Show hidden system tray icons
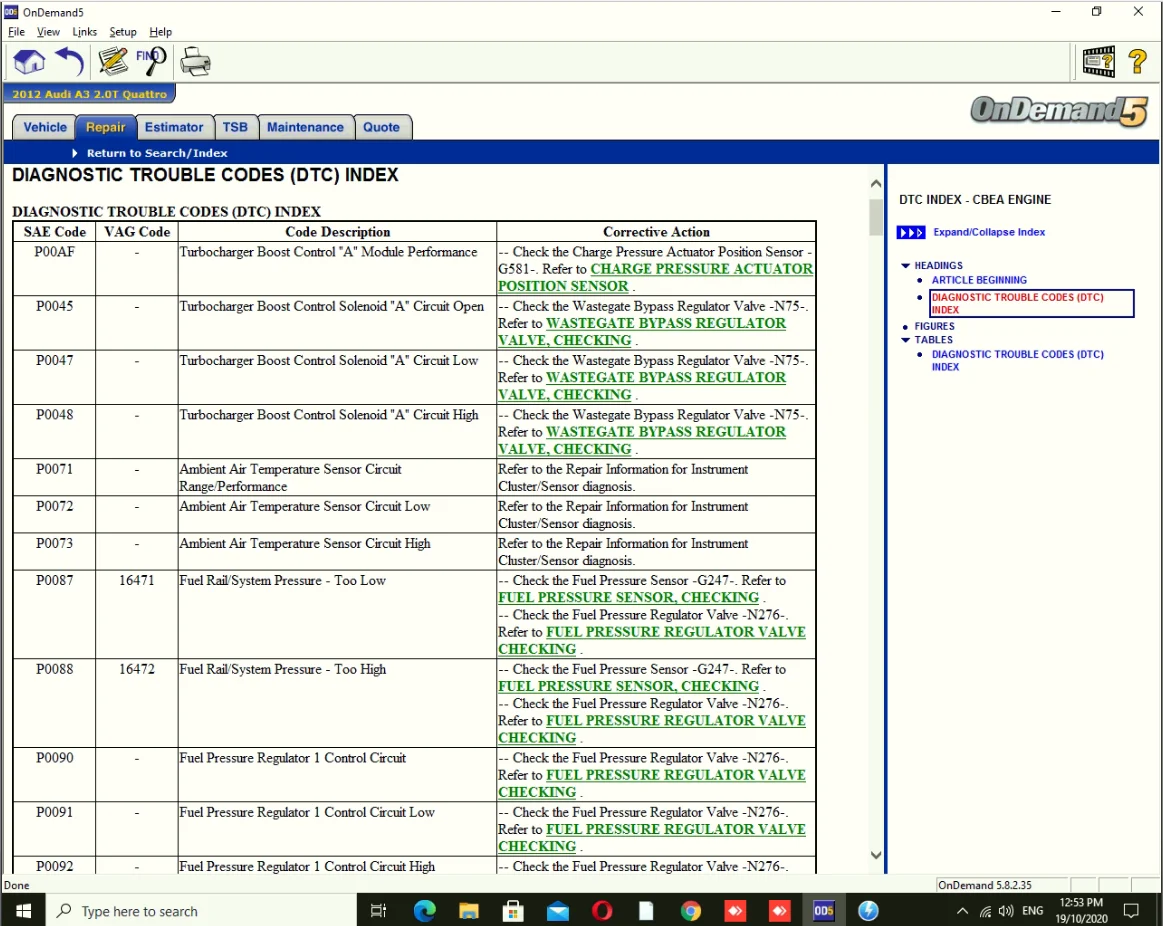The image size is (1163, 926). (962, 911)
